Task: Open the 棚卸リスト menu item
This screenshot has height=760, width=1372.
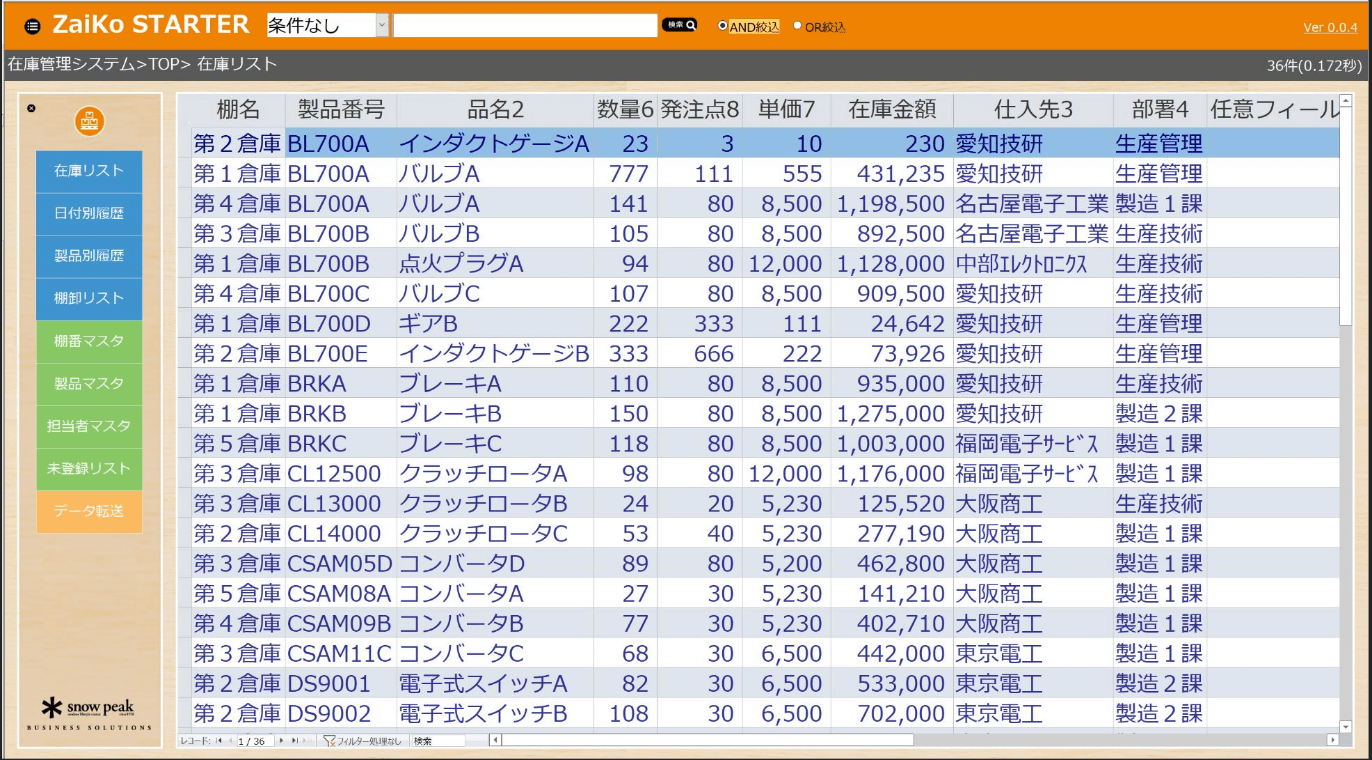Action: click(x=89, y=298)
